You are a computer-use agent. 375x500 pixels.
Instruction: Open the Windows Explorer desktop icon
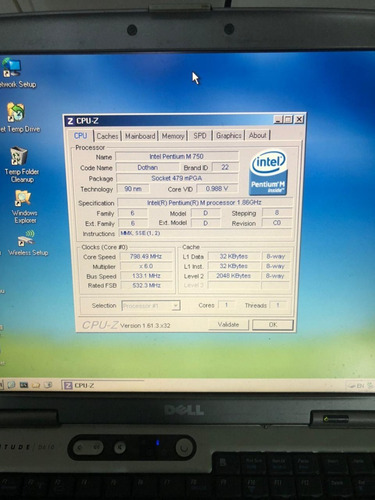click(x=23, y=198)
